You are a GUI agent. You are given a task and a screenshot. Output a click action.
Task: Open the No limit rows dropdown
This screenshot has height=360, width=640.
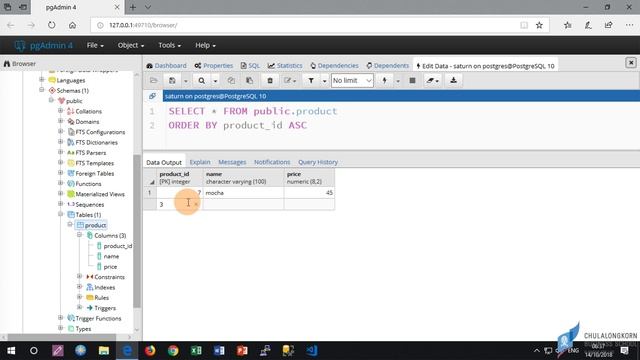(x=352, y=80)
